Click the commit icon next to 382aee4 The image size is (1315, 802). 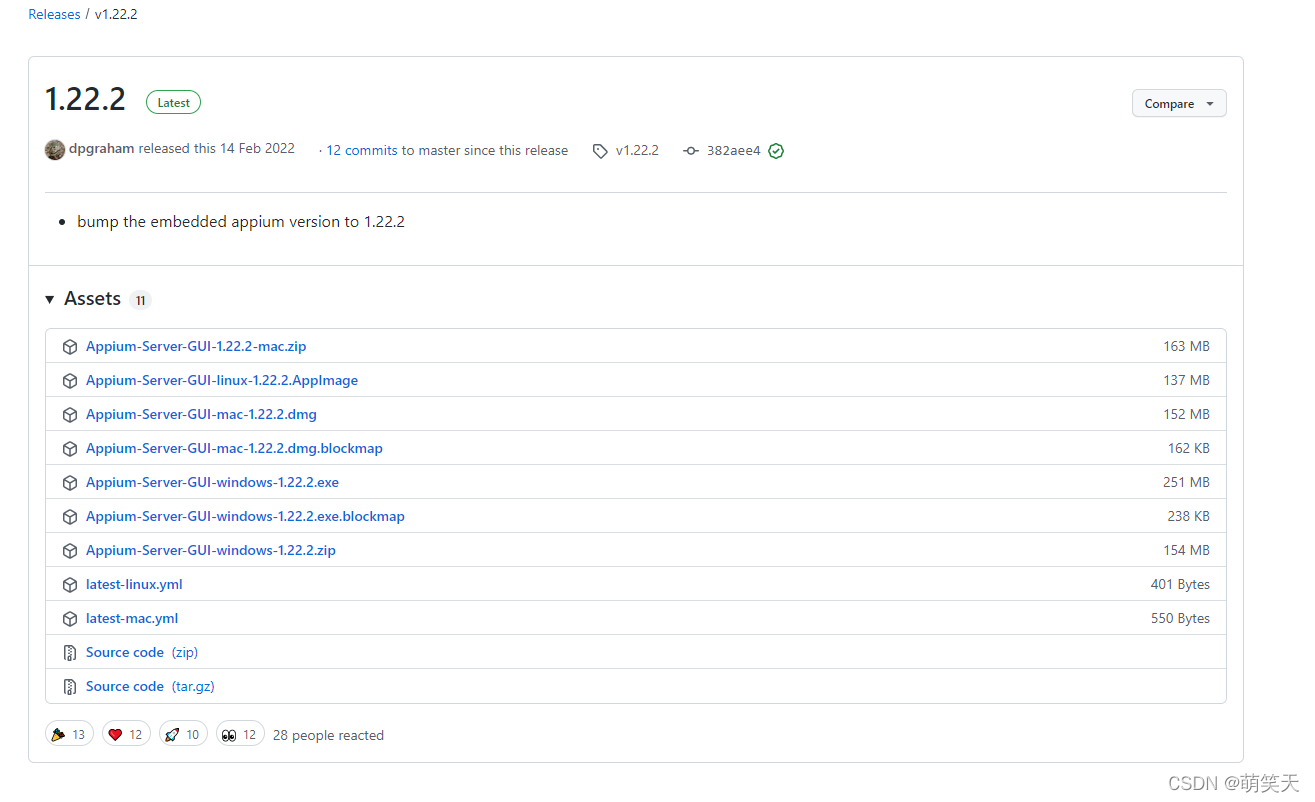pos(691,151)
